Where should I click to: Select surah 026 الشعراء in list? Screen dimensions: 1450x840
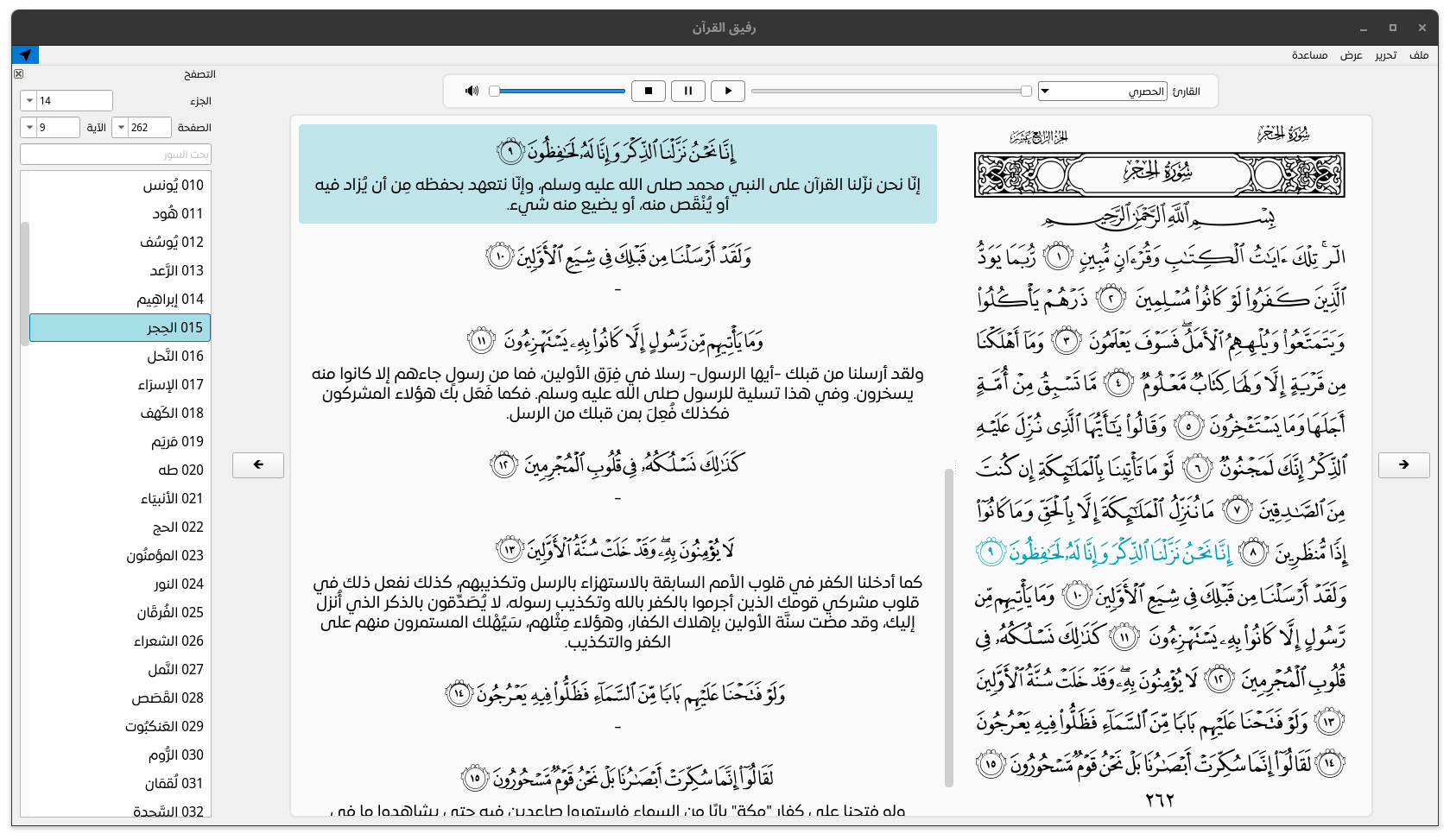coord(120,641)
